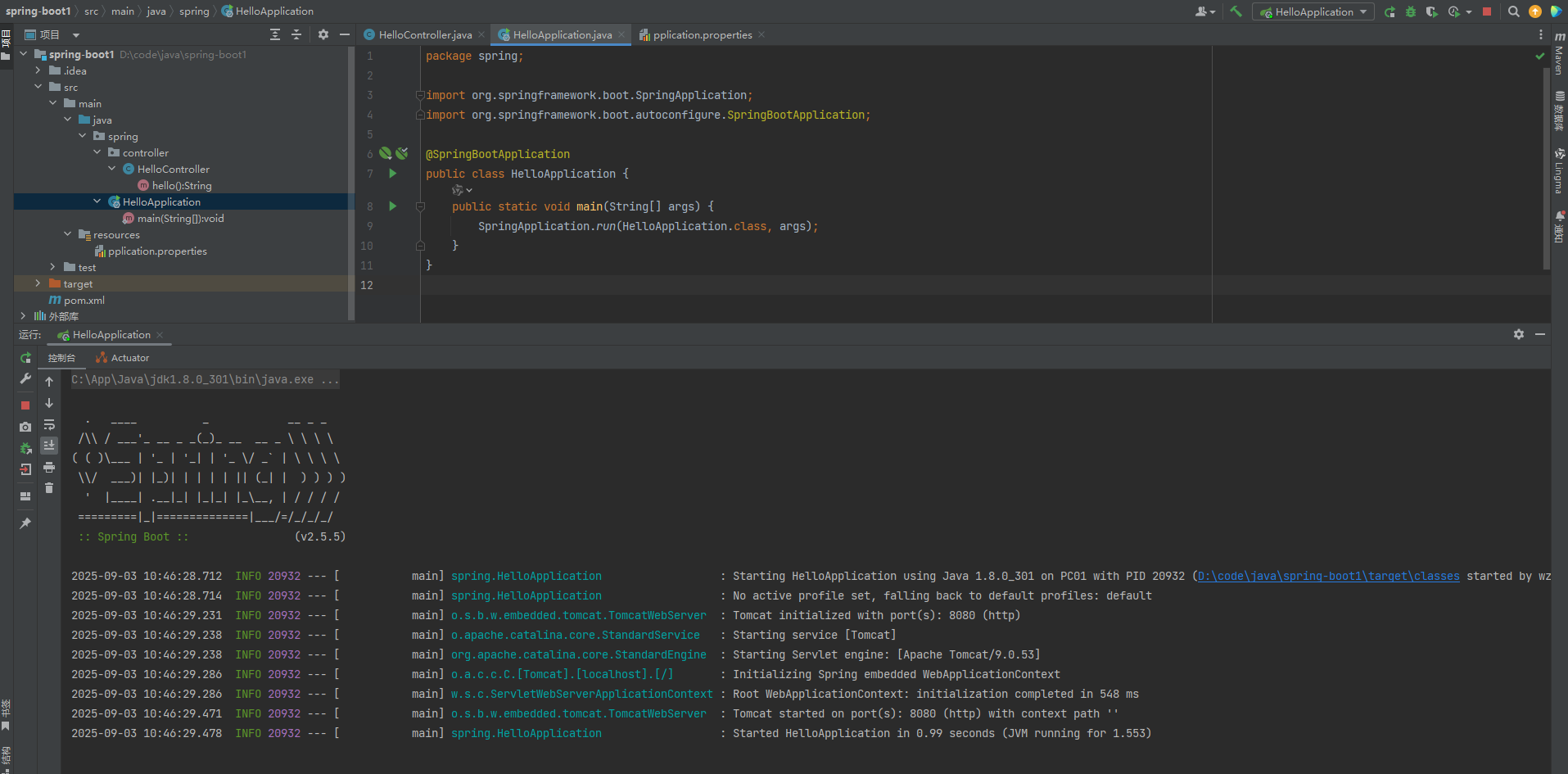
Task: Click the run gutter arrow beside main method
Action: click(x=393, y=206)
